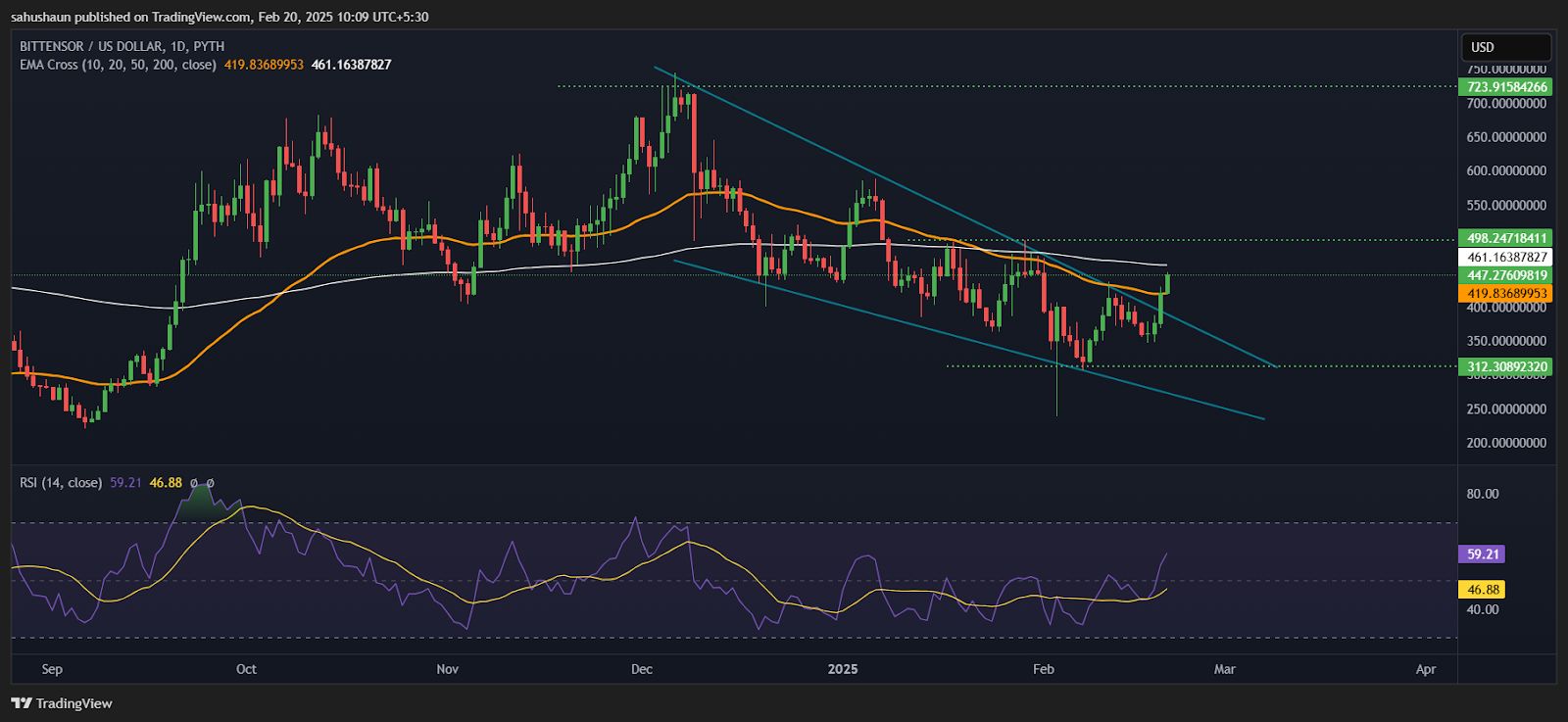Click the 650.00000000 price axis tick
Viewport: 1568px width, 722px height.
click(1507, 137)
